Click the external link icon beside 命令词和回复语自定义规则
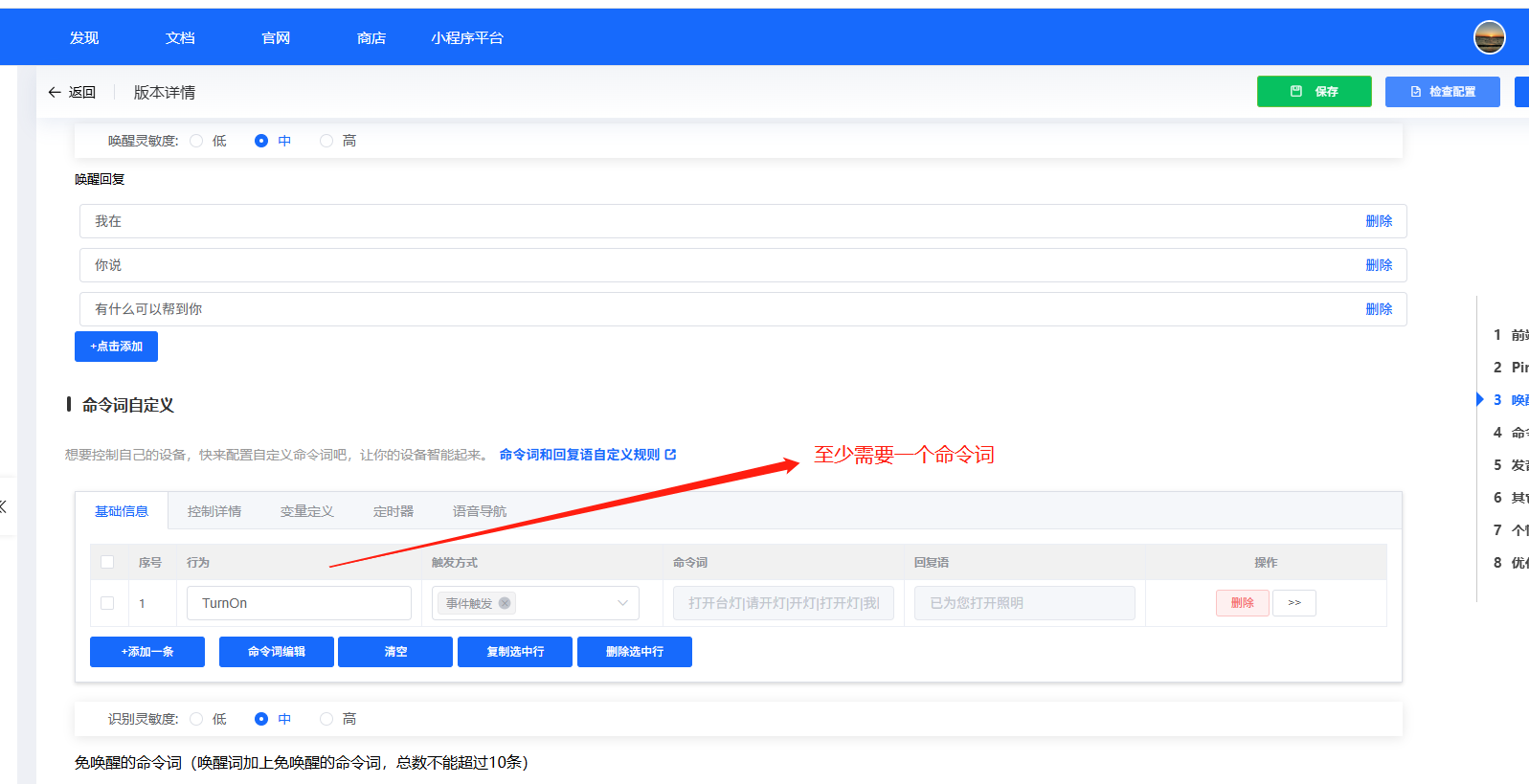 click(x=670, y=455)
